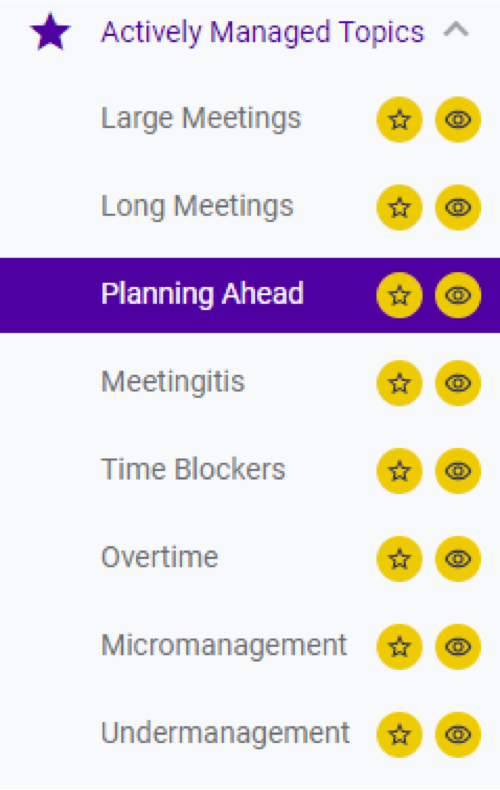
Task: Click the star icon beside Overtime
Action: tap(399, 559)
